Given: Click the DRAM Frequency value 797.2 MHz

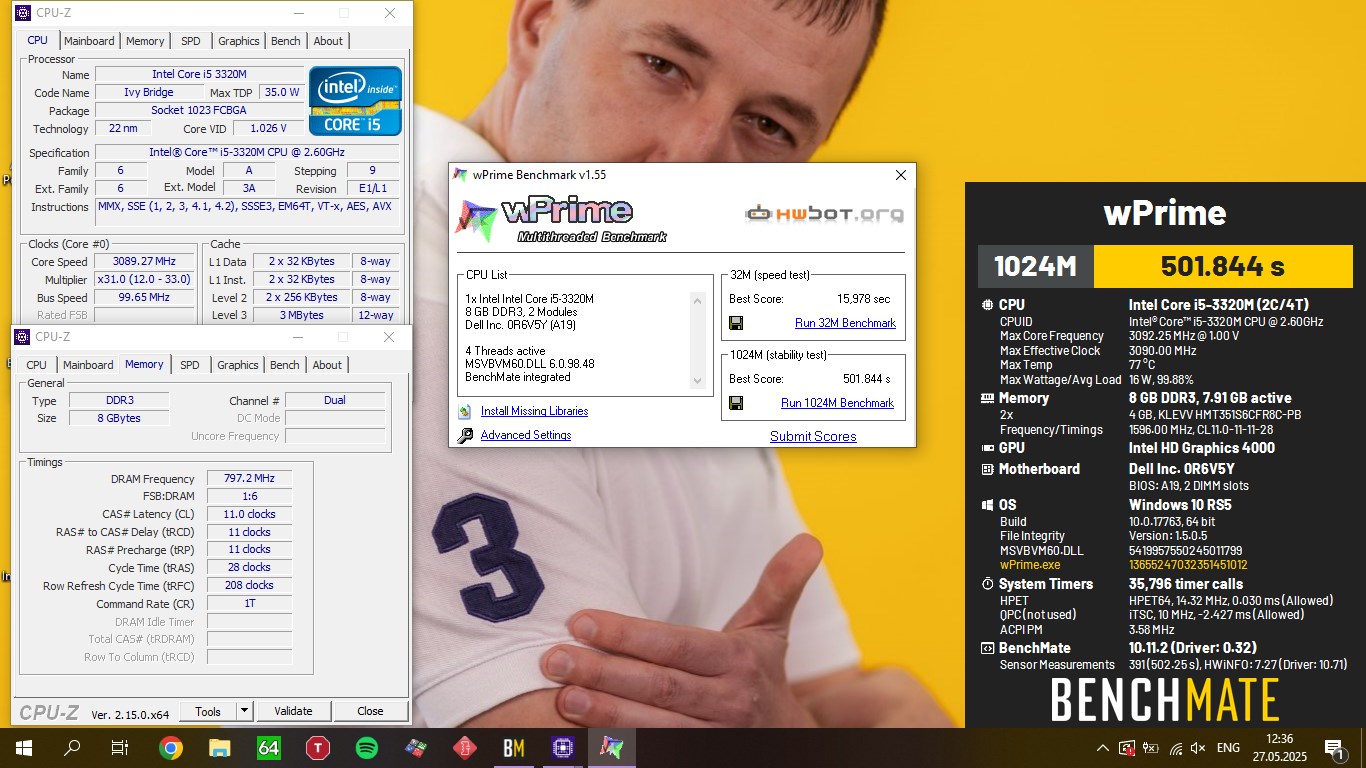Looking at the screenshot, I should pos(249,479).
